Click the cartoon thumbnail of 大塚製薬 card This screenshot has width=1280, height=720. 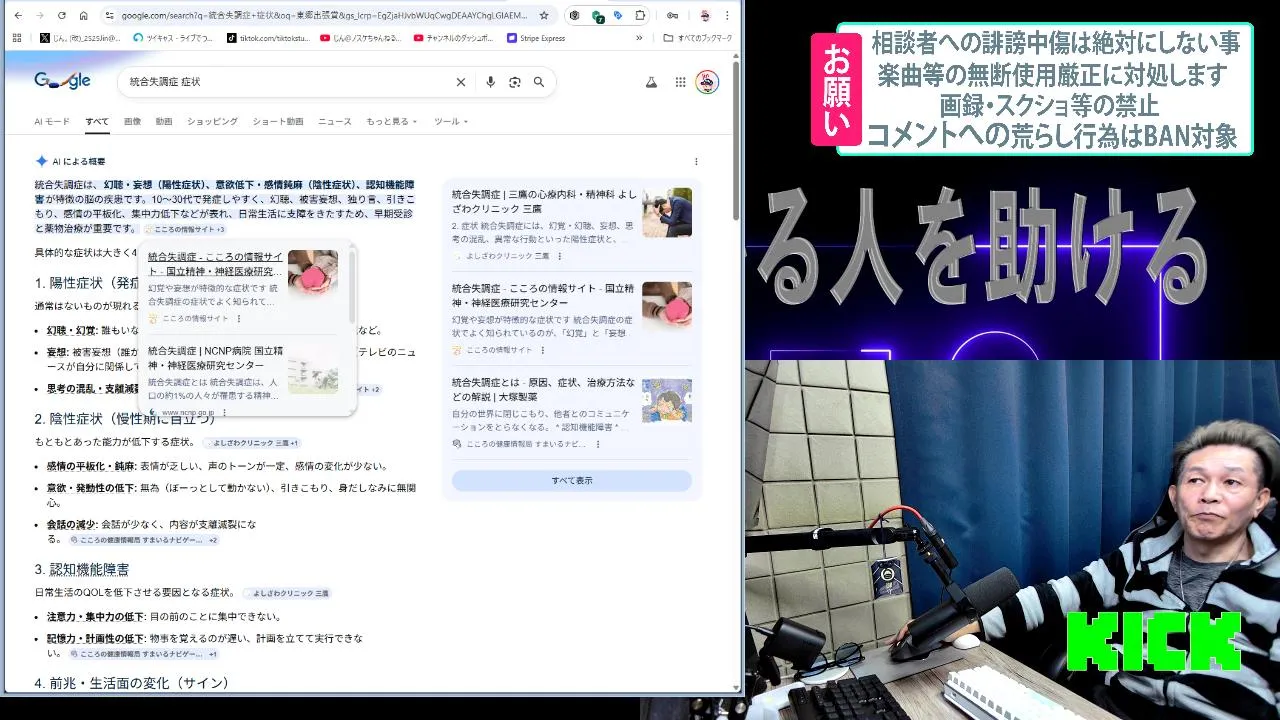click(667, 401)
